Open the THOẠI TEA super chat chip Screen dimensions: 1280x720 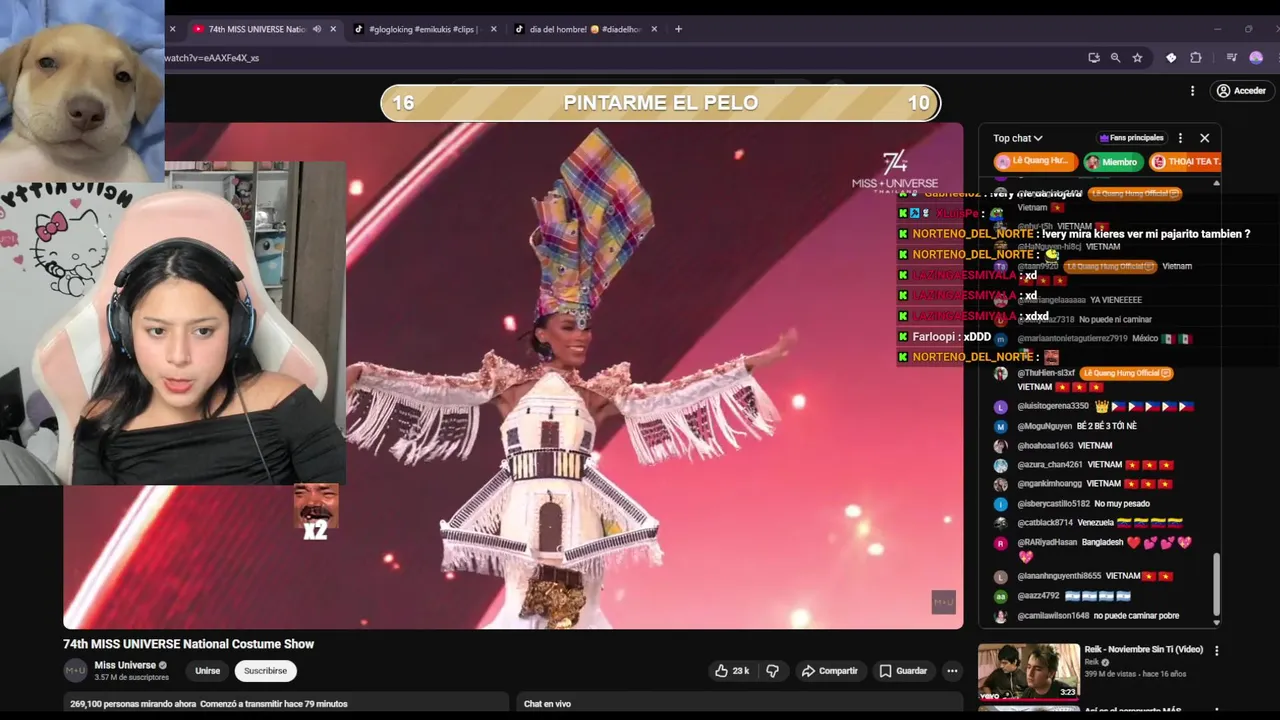coord(1185,162)
